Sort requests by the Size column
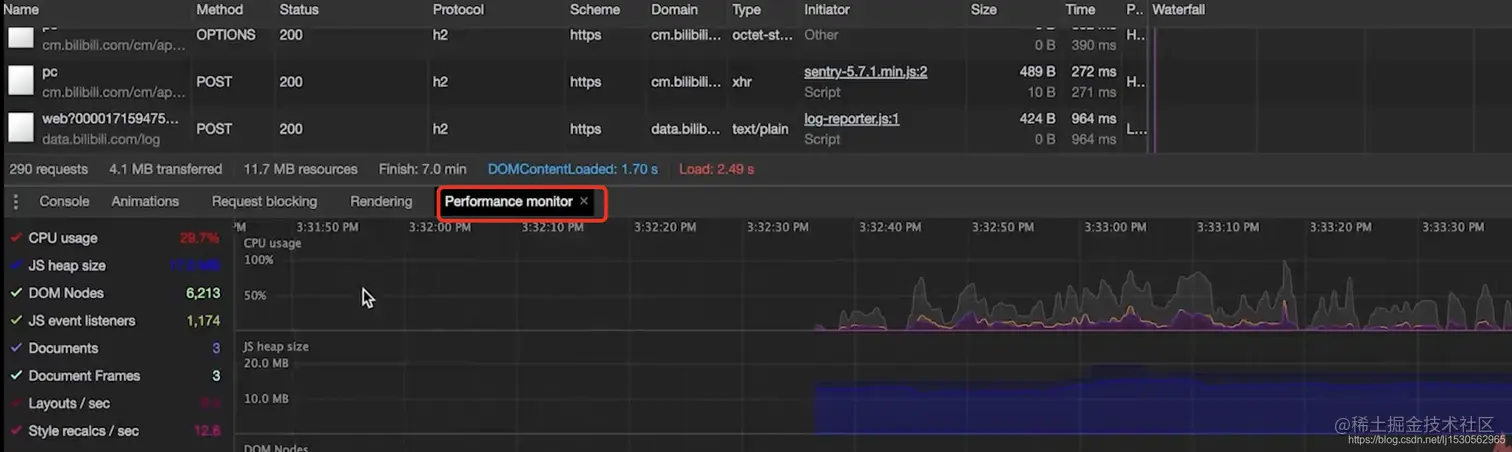Image resolution: width=1512 pixels, height=452 pixels. [984, 9]
